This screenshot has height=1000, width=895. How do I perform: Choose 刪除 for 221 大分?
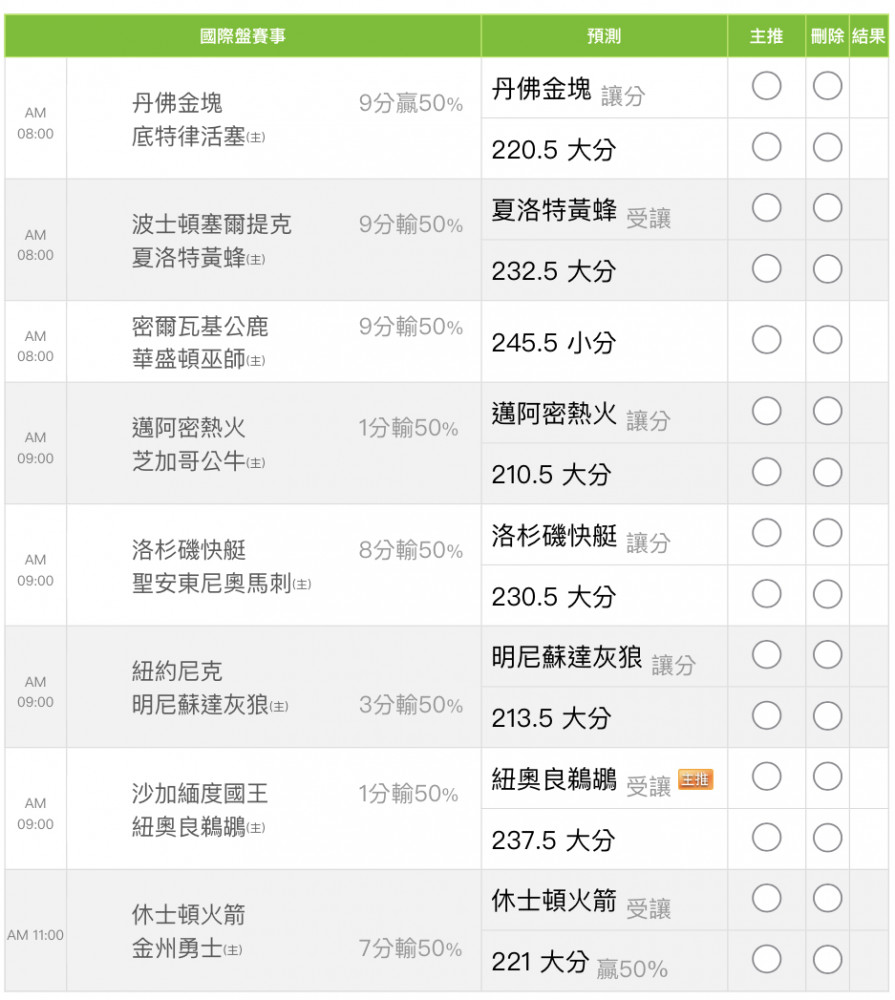click(x=827, y=960)
